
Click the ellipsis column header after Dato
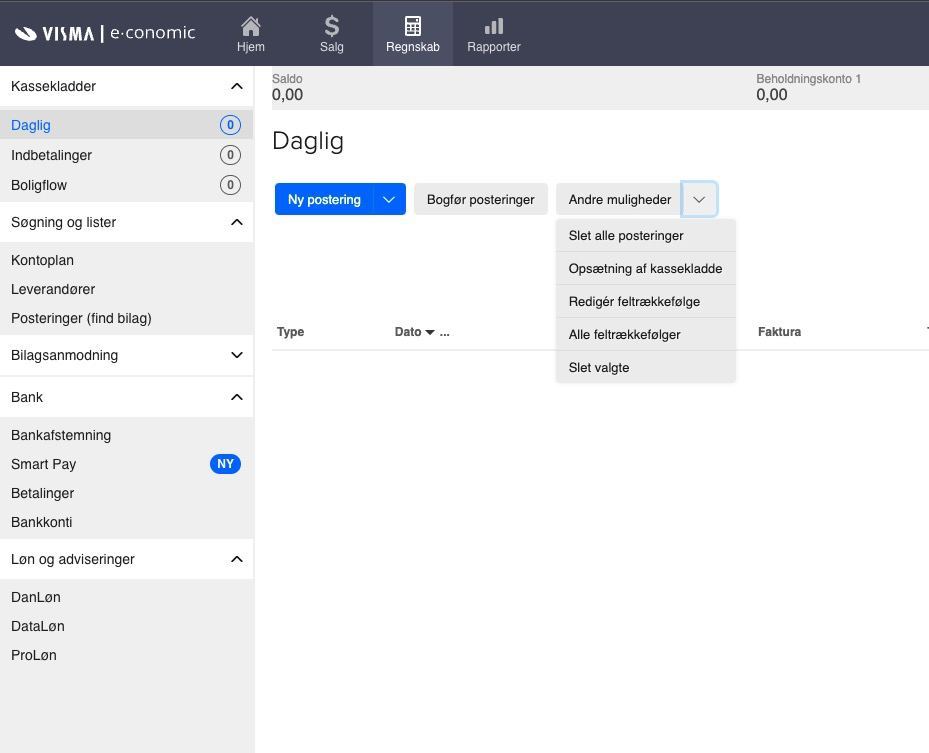click(x=444, y=333)
